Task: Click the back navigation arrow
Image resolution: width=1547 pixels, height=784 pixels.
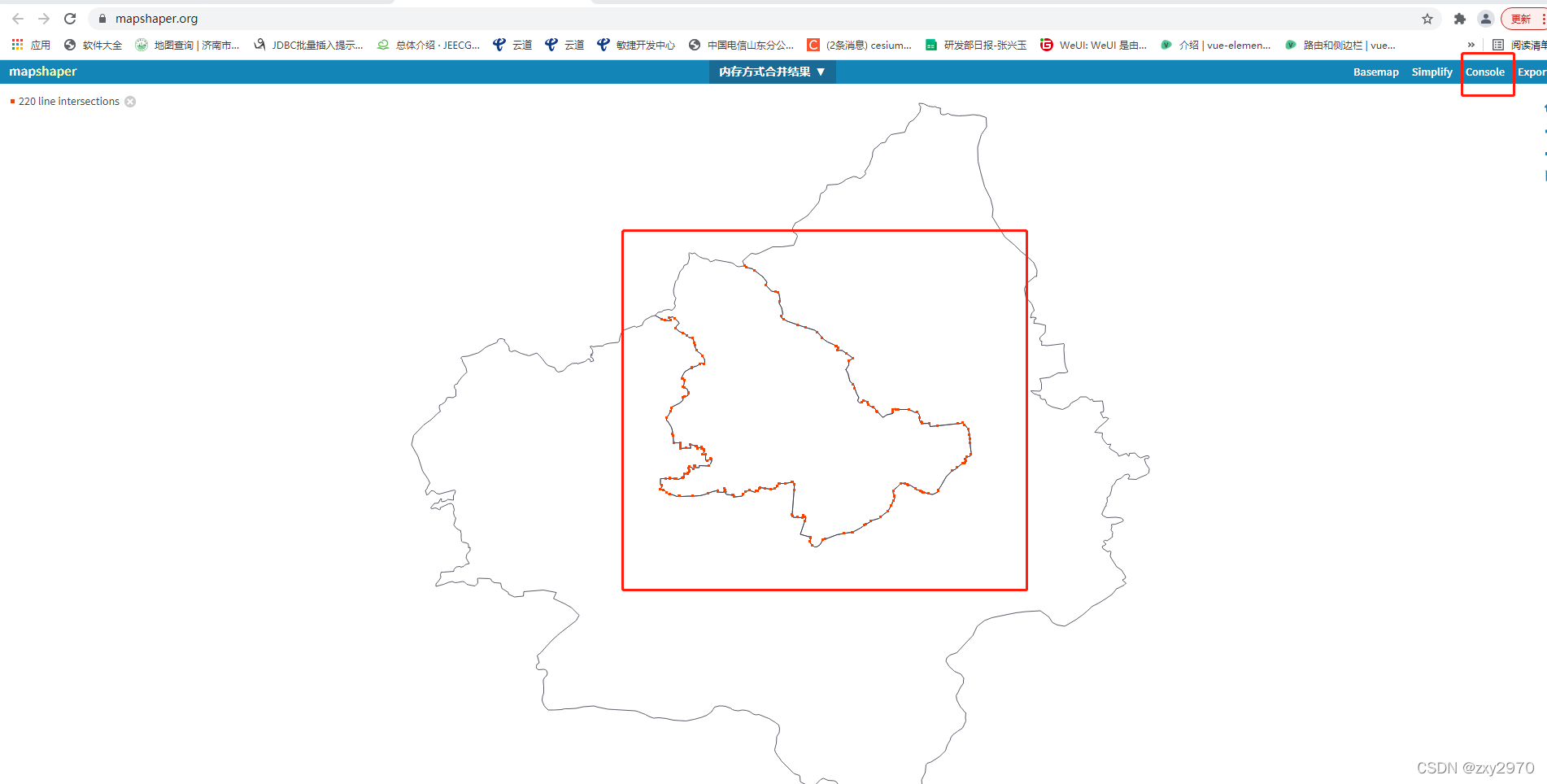Action: [x=16, y=18]
